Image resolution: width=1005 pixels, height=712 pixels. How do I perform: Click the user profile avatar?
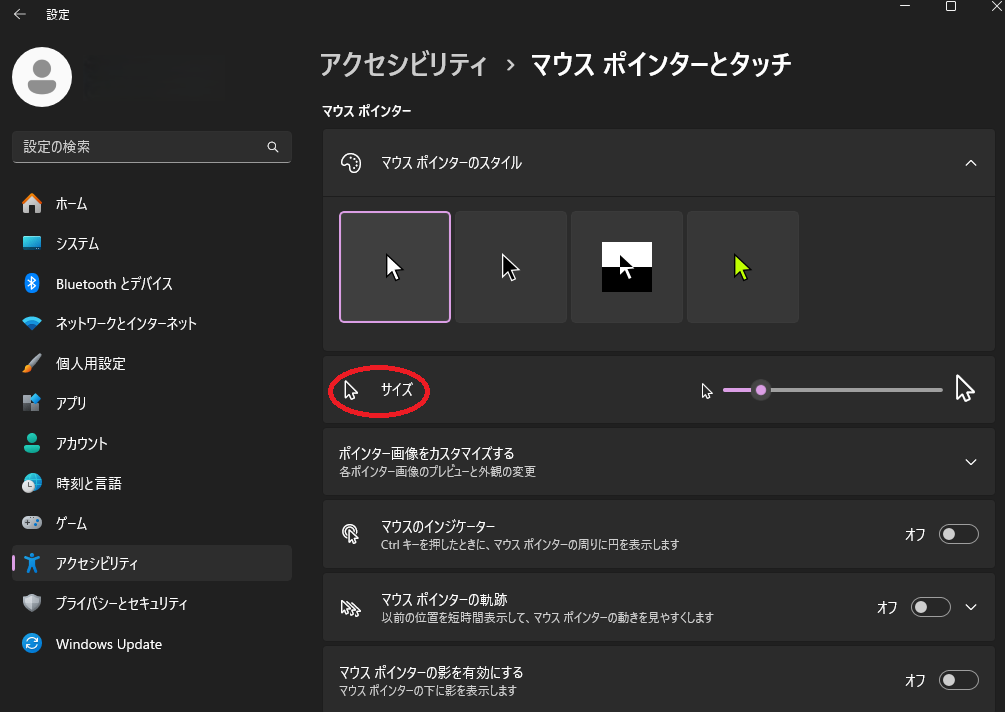coord(42,76)
